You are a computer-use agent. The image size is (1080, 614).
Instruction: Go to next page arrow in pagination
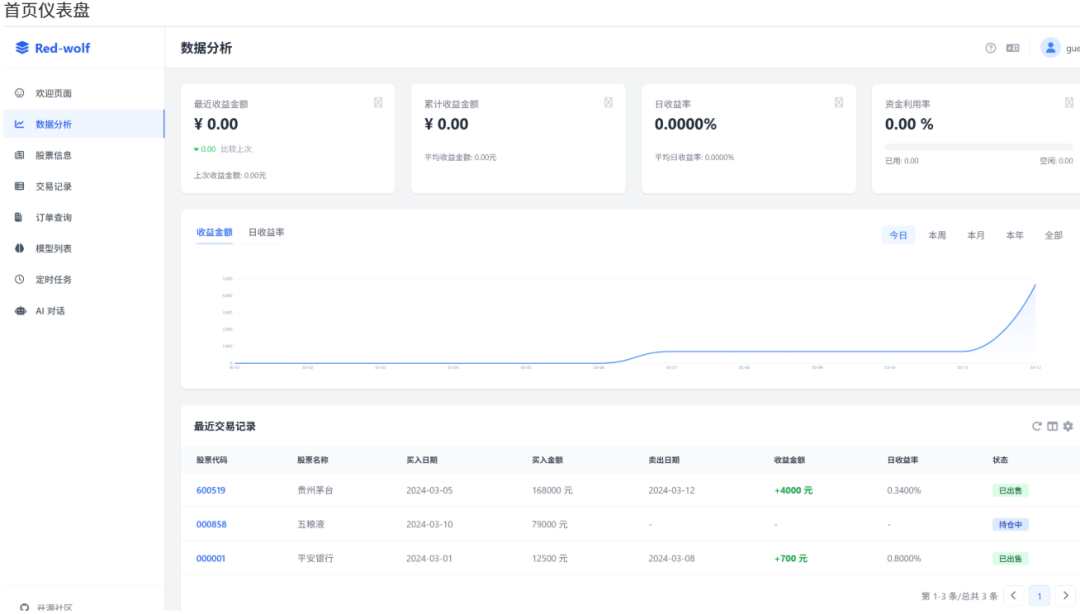1066,595
